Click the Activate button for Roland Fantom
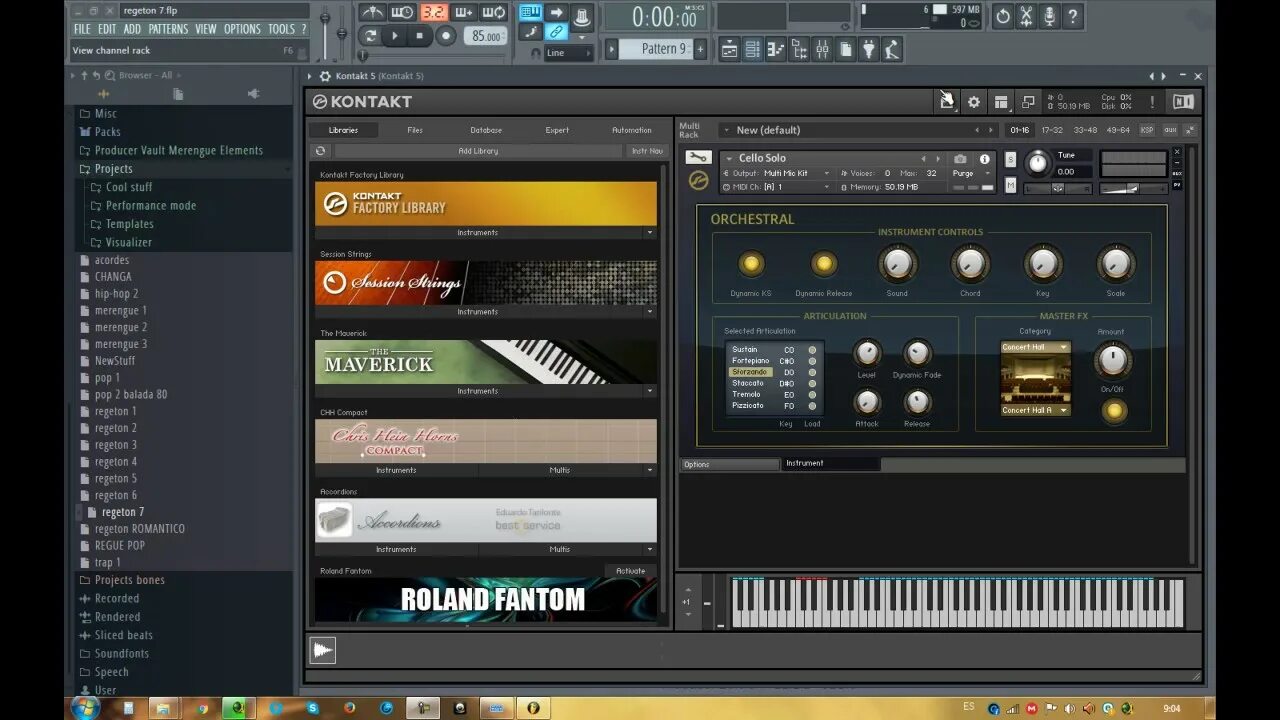The height and width of the screenshot is (720, 1280). point(630,571)
